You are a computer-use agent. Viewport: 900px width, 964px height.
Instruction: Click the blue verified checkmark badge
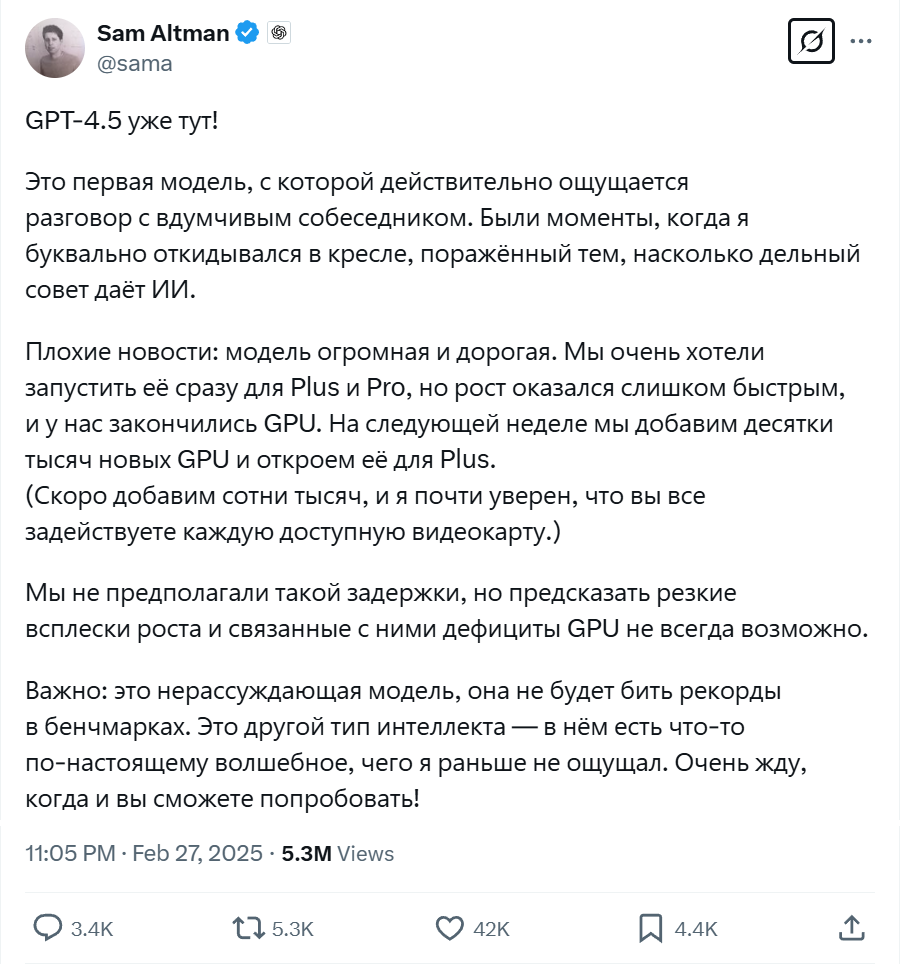(x=246, y=33)
